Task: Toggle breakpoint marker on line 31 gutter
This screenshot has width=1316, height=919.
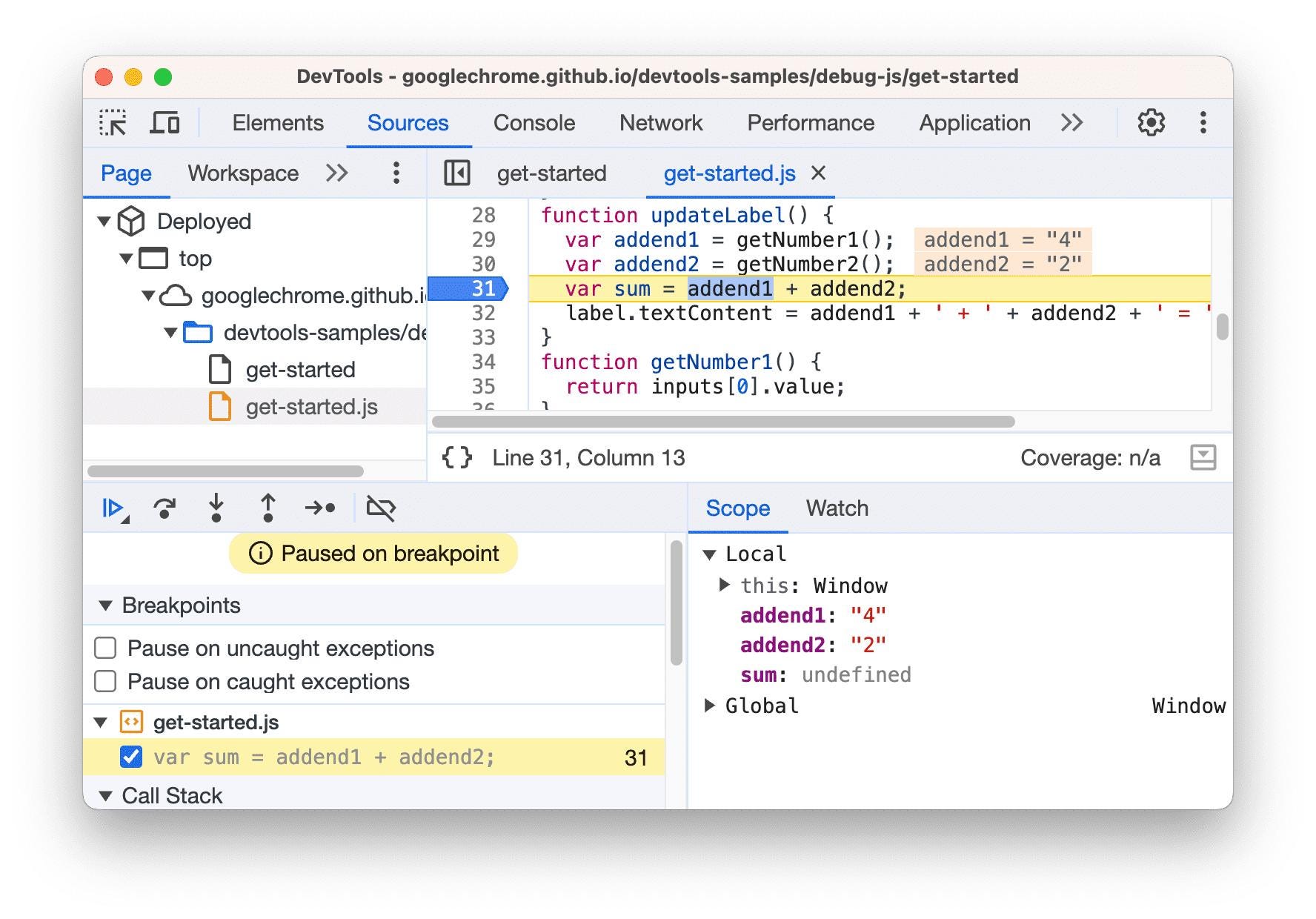Action: point(468,289)
